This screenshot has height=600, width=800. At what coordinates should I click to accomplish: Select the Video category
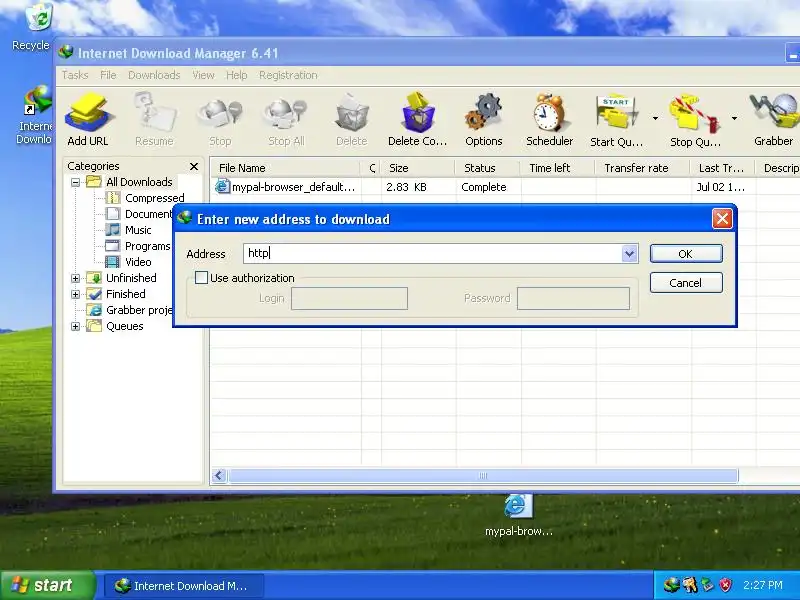(x=129, y=262)
